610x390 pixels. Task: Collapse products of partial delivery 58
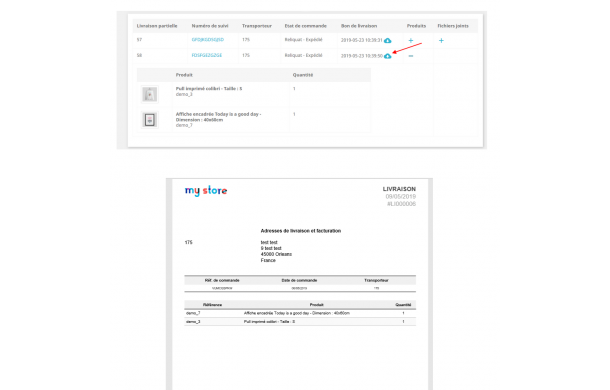(x=410, y=56)
